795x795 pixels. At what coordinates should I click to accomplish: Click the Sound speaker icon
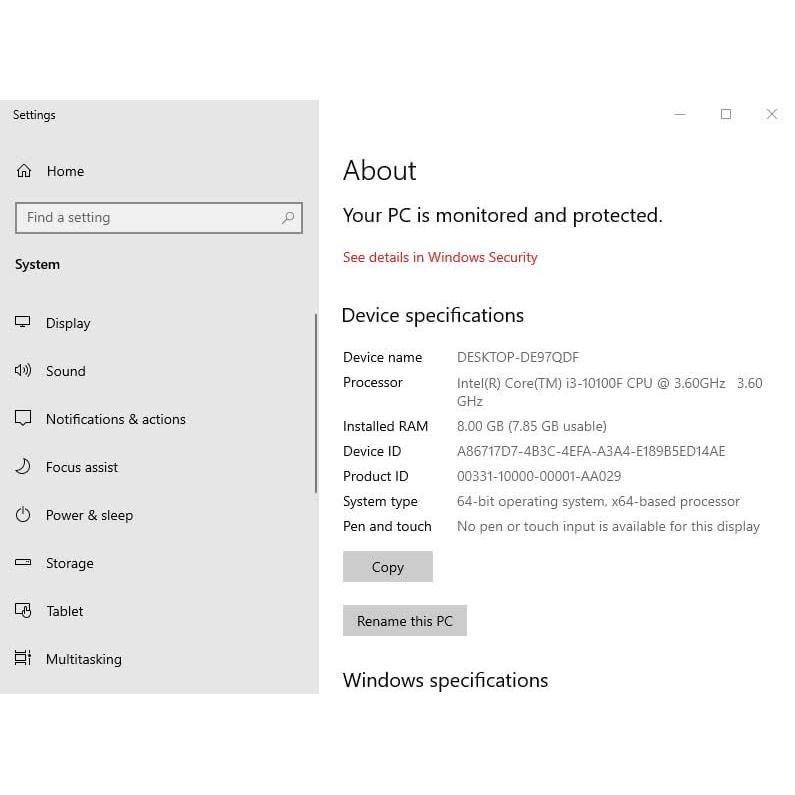23,370
